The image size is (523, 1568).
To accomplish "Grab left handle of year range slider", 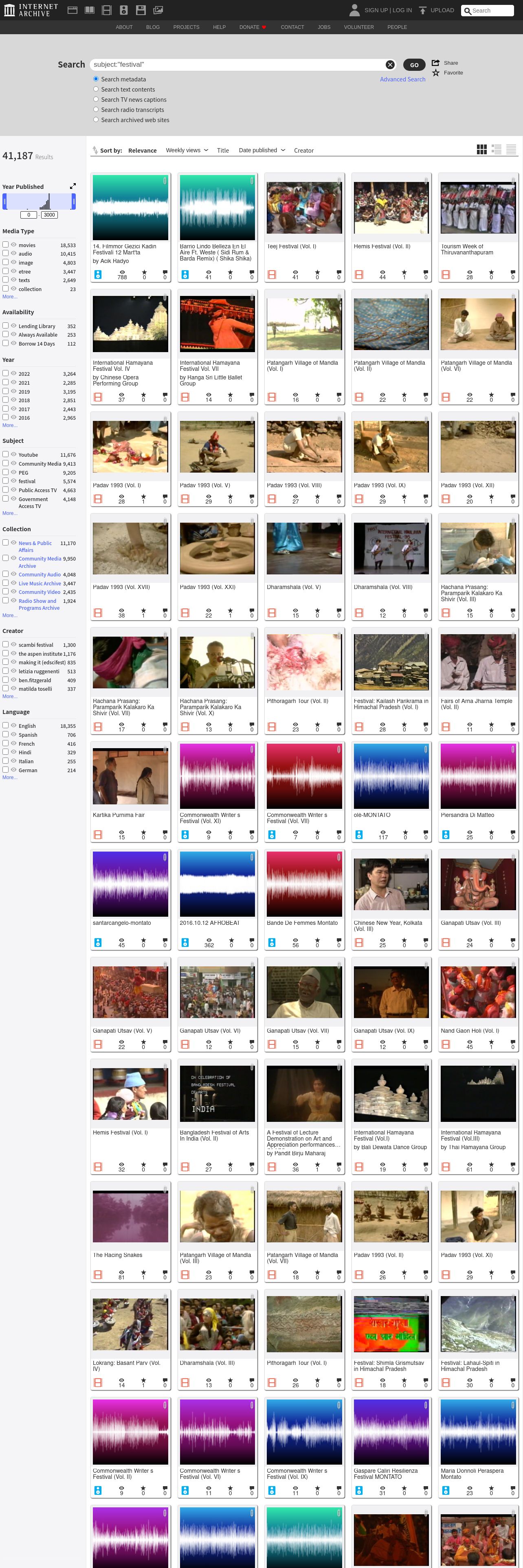I will pos(4,201).
